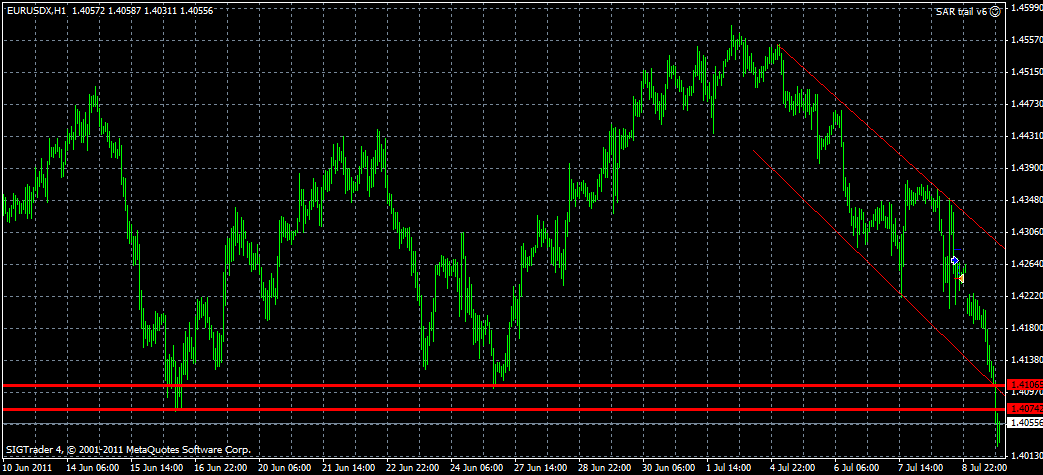Viewport: 1043px width, 475px height.
Task: Click the 1 Jul 14:00 time label
Action: click(x=730, y=468)
